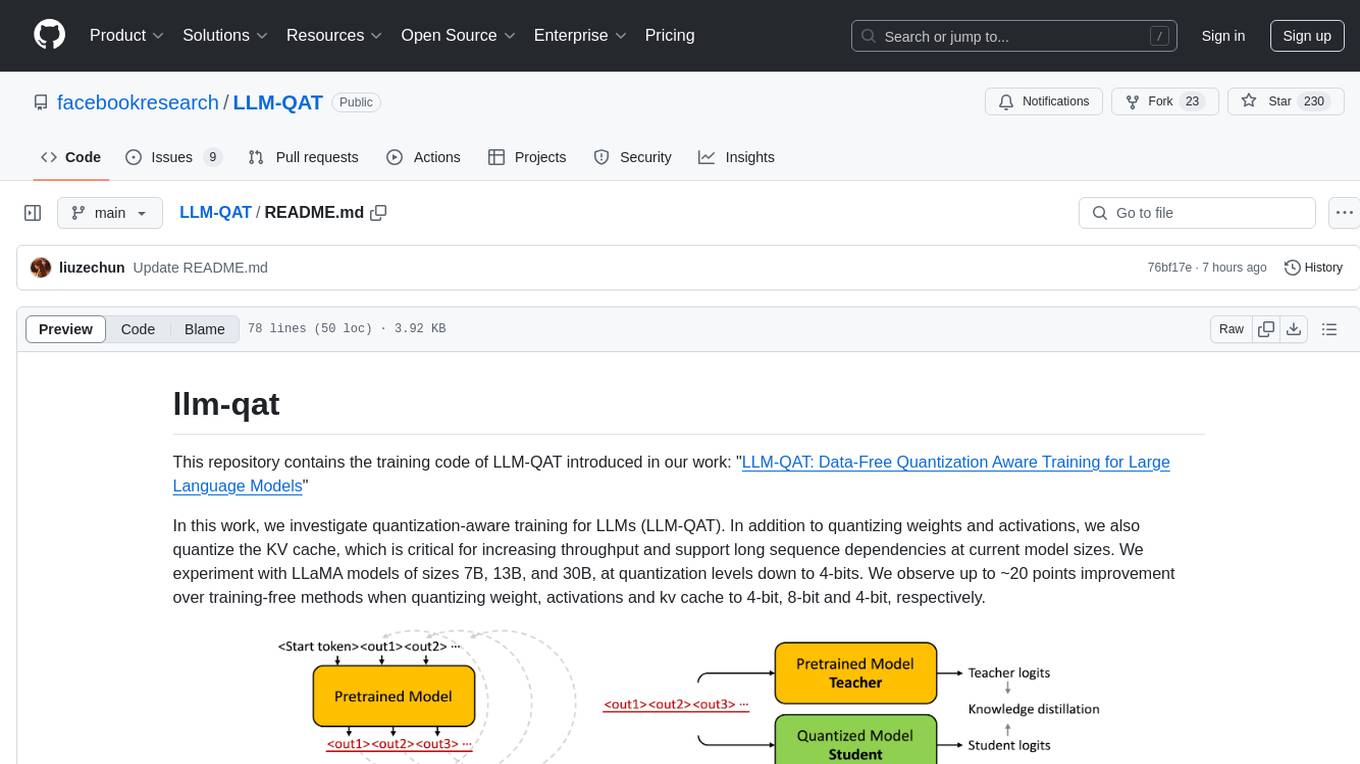
Task: Select the Preview view
Action: [66, 329]
